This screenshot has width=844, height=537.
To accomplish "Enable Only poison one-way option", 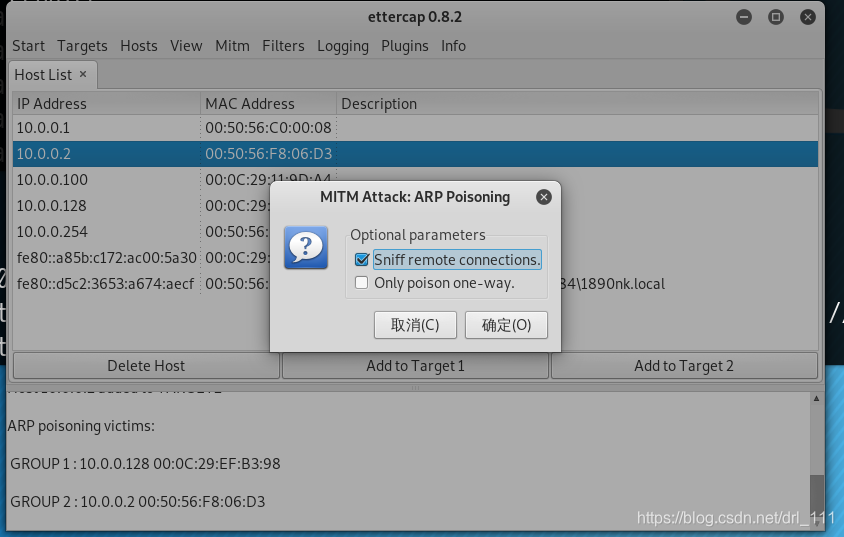I will pos(362,283).
